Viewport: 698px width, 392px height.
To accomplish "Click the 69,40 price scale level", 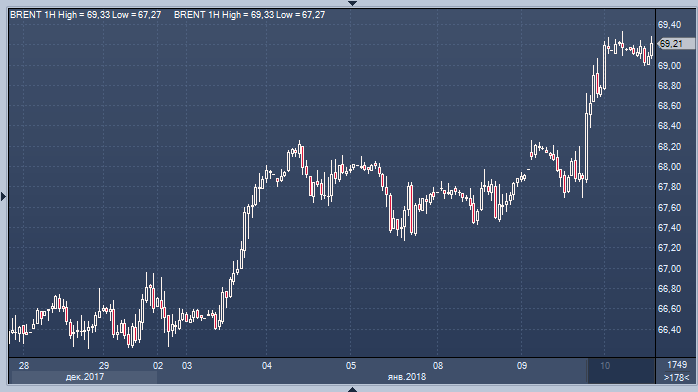I will point(670,24).
